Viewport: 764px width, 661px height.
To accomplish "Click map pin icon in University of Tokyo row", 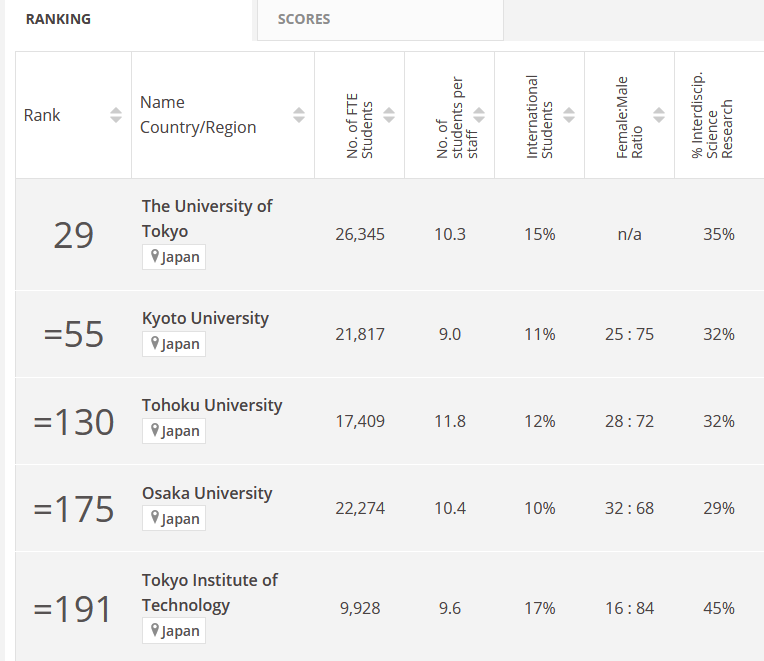I will (155, 256).
